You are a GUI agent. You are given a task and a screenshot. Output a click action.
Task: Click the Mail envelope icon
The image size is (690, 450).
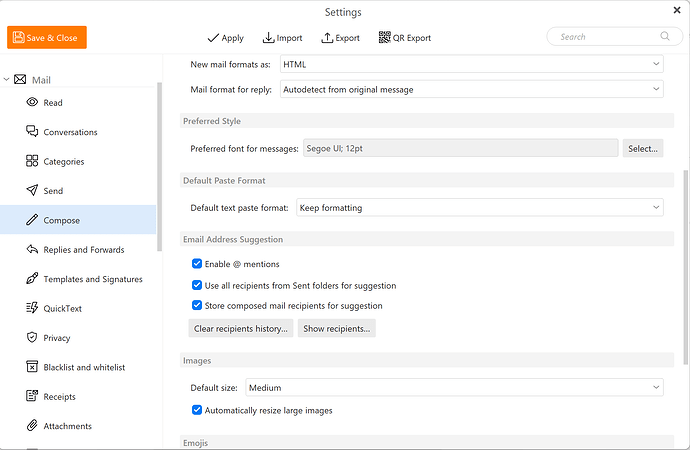[20, 79]
